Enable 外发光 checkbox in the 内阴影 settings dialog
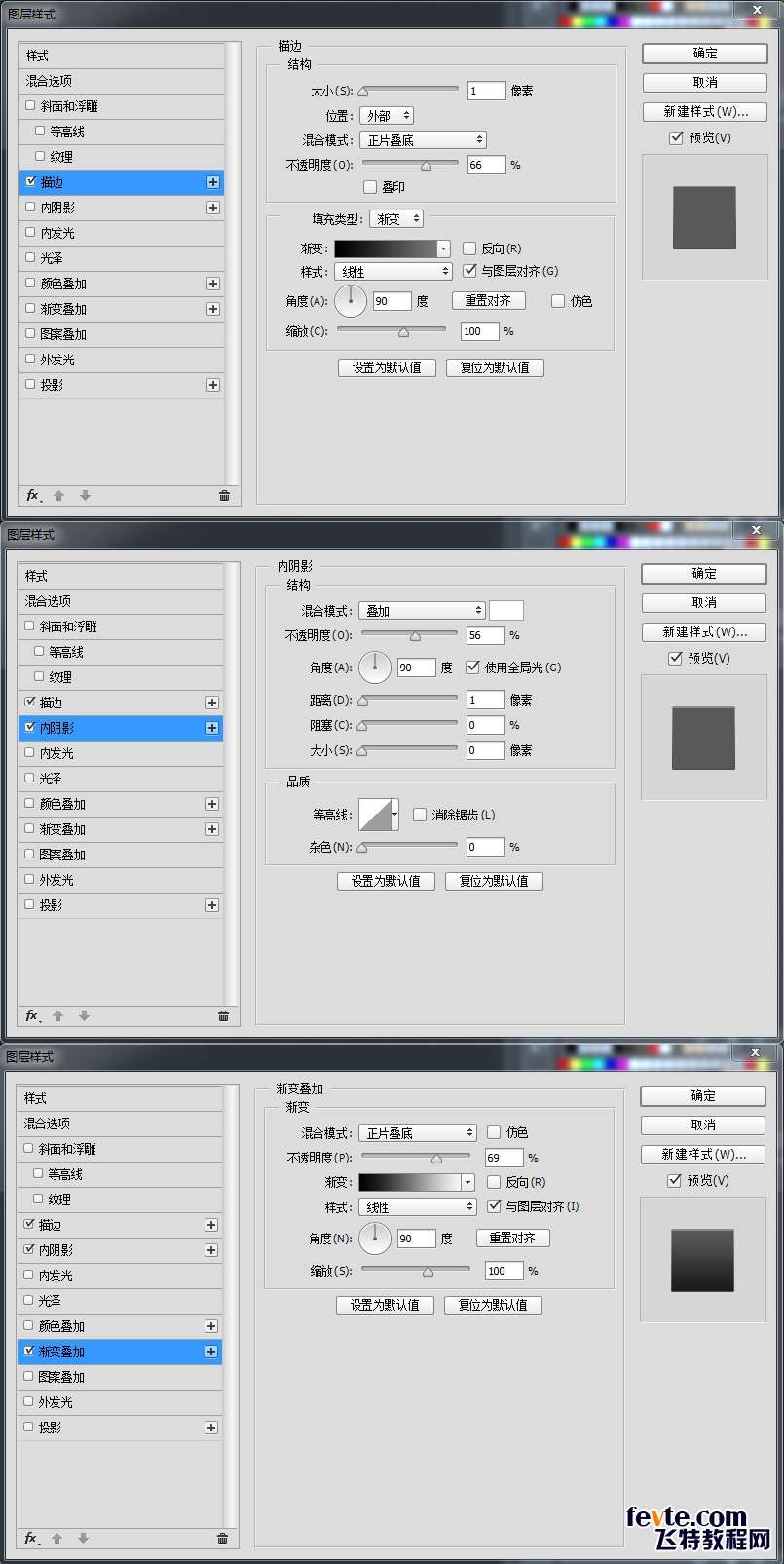The width and height of the screenshot is (784, 1564). 29,880
